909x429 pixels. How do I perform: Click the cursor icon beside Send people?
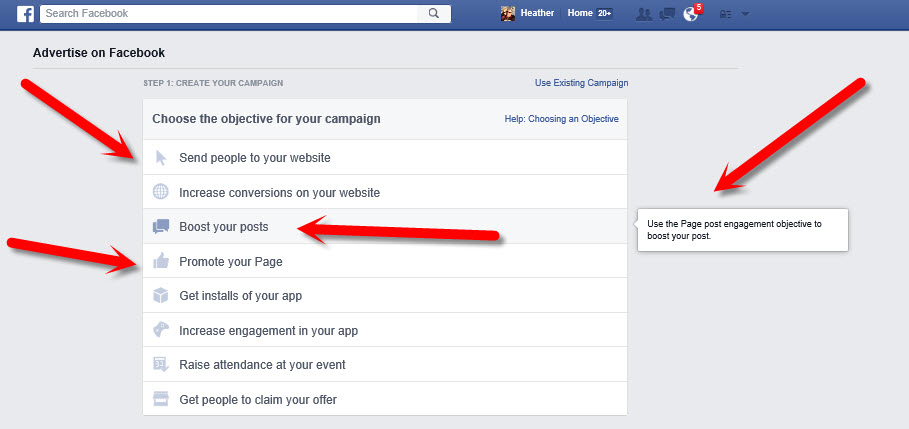(161, 158)
